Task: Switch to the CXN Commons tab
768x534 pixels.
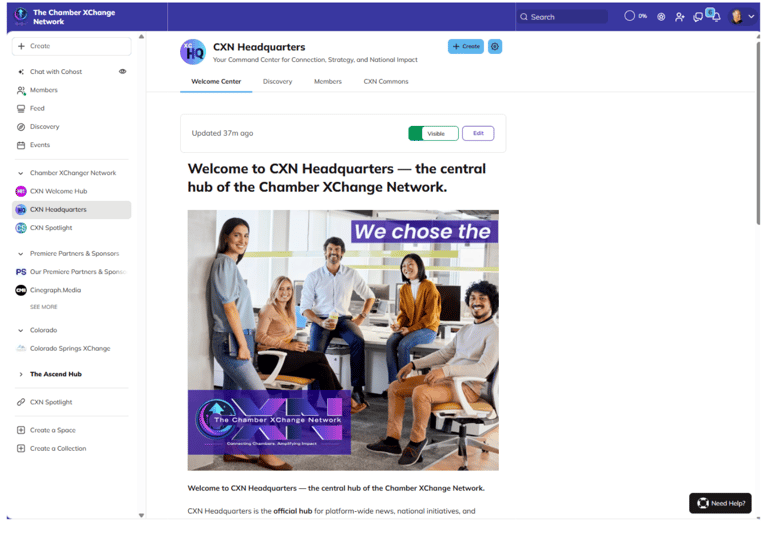Action: (386, 82)
